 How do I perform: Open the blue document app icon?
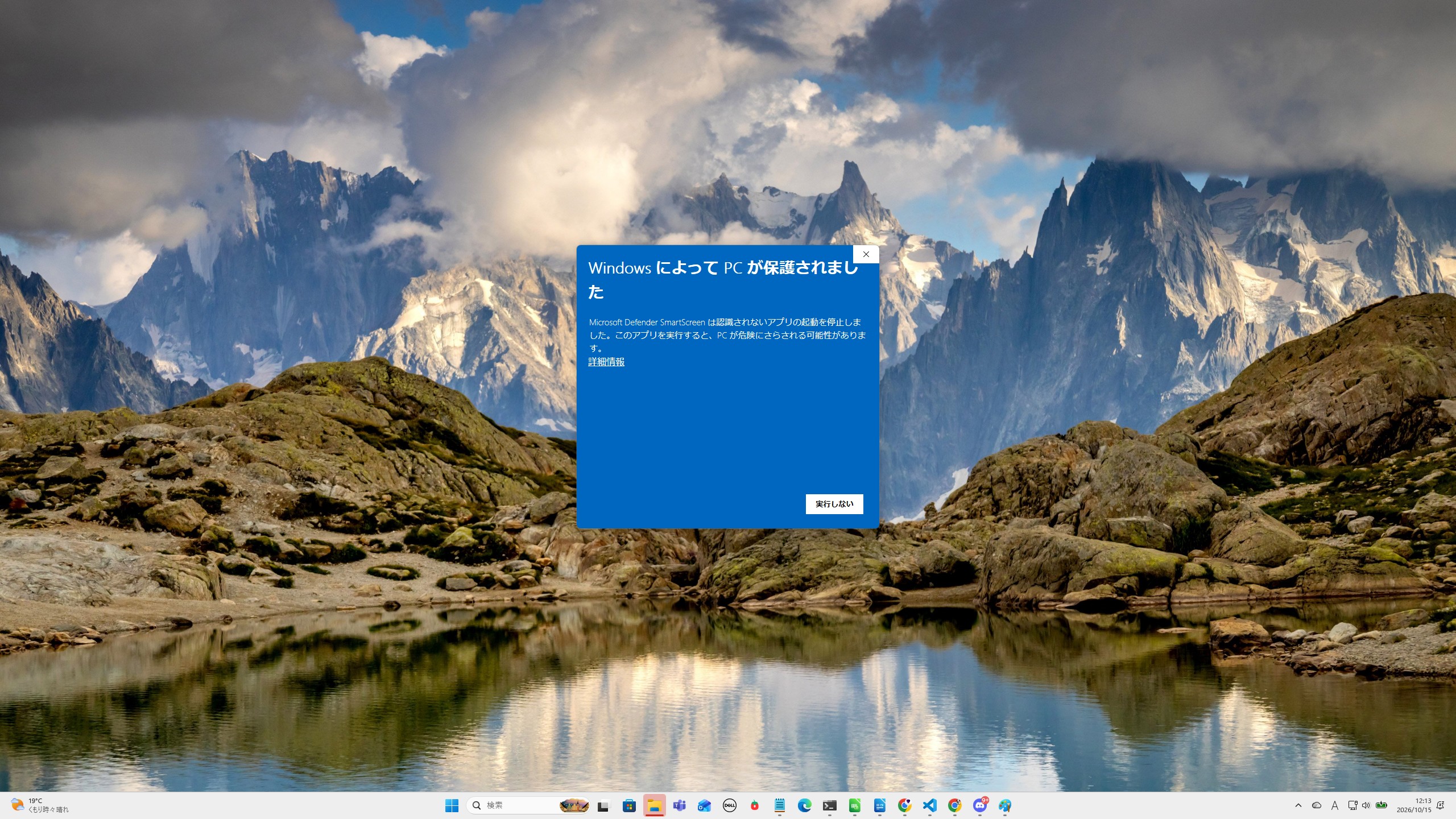coord(880,805)
